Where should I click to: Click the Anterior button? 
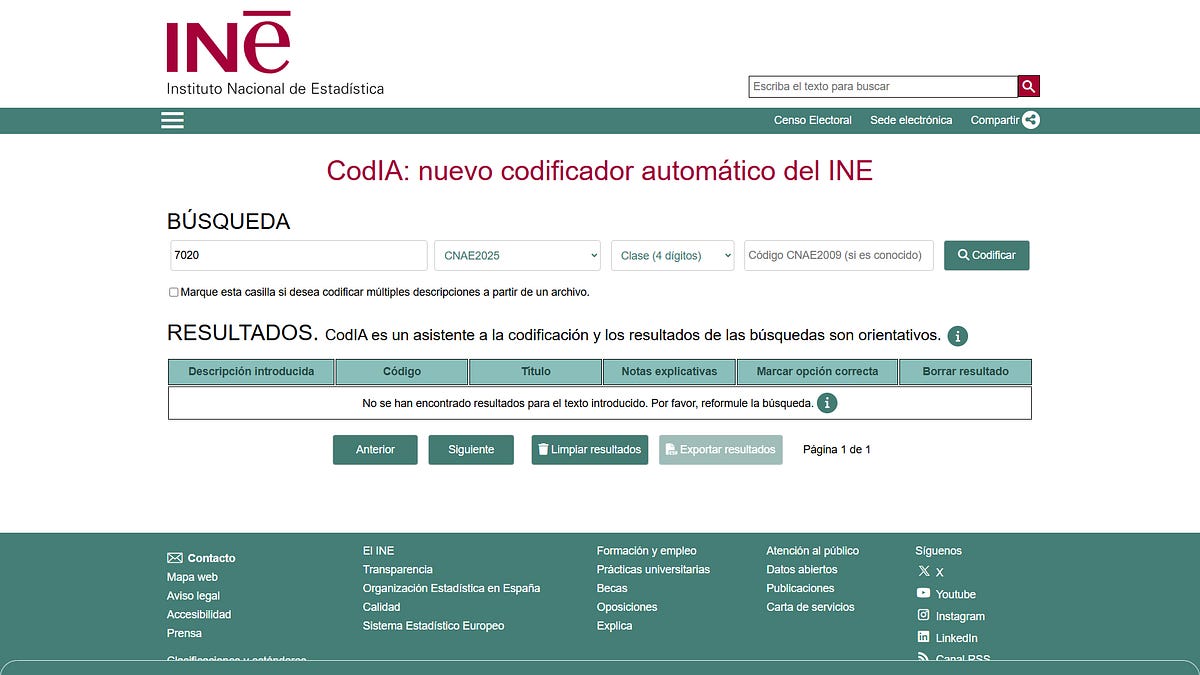pos(375,450)
